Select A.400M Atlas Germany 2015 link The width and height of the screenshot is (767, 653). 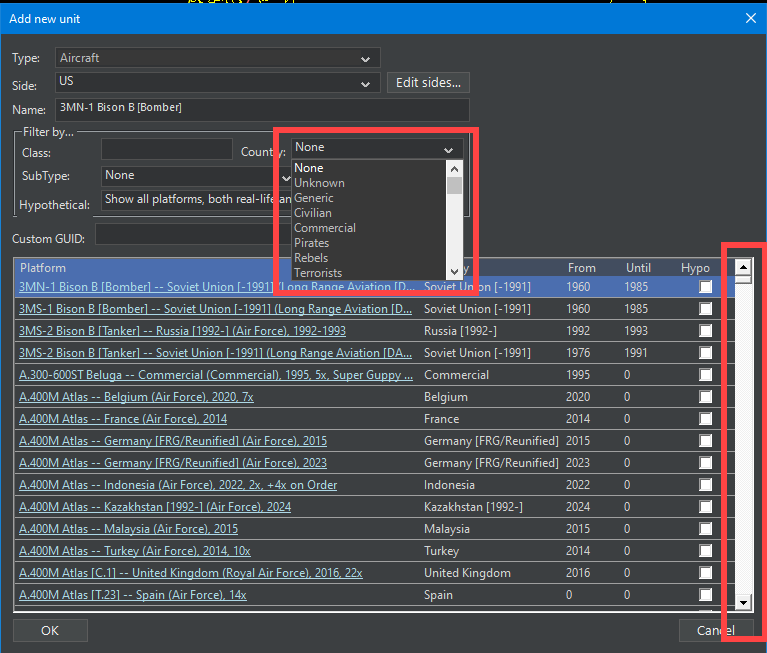click(x=173, y=441)
